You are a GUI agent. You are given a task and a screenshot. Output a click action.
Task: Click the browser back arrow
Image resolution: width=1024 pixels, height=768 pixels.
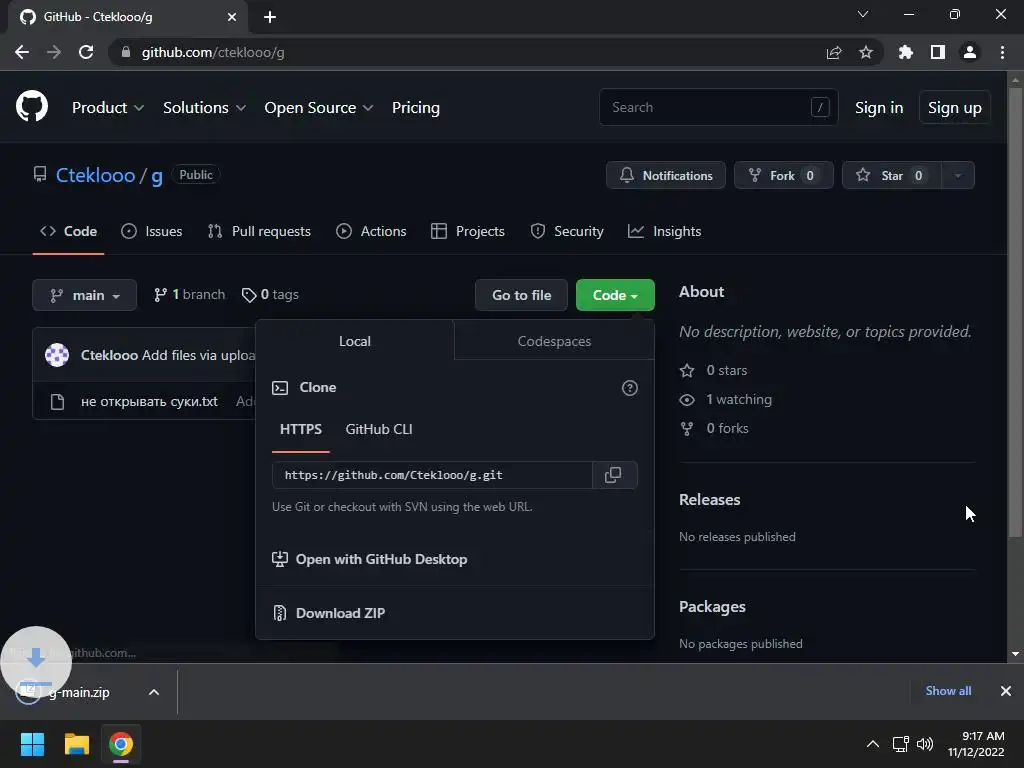[22, 52]
